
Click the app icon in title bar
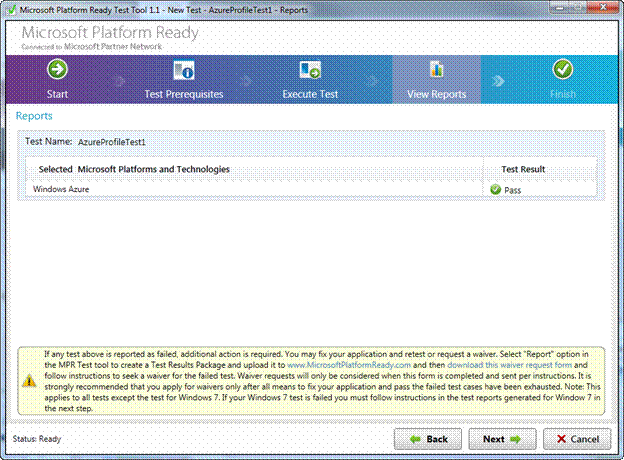(12, 10)
